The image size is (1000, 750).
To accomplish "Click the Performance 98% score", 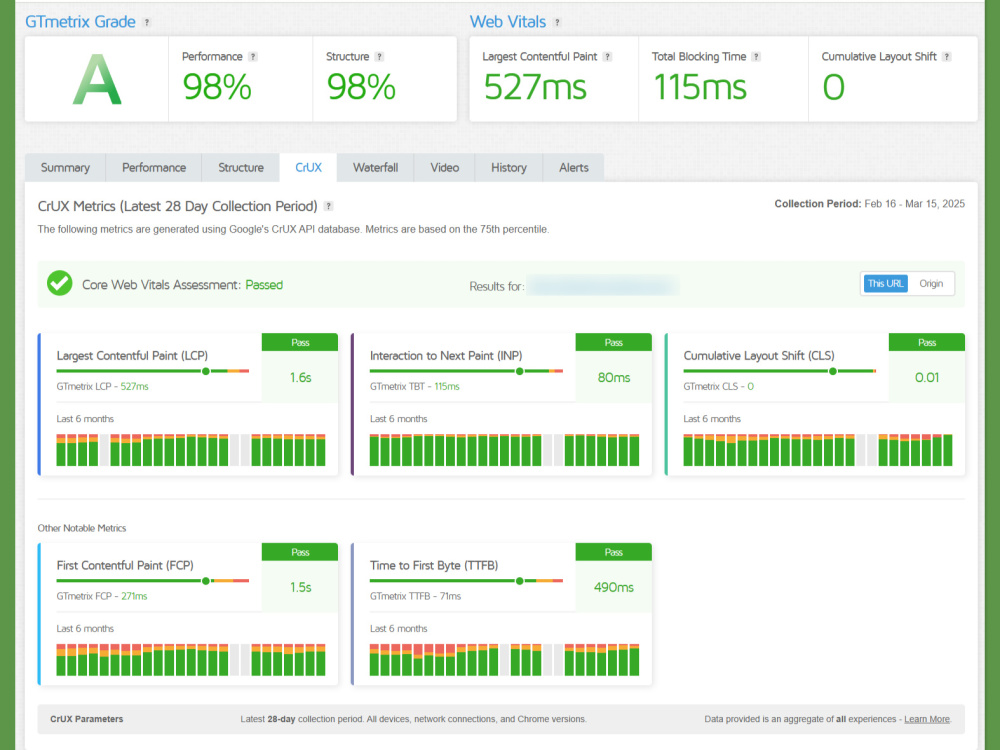I will (217, 87).
